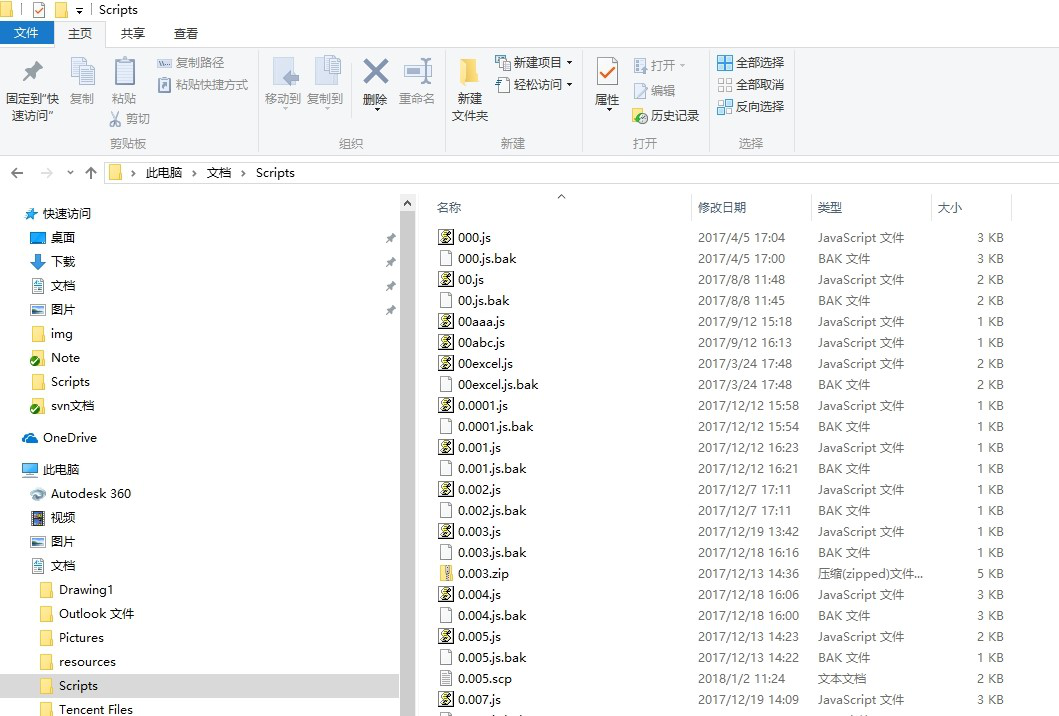
Task: Click the Up one level arrow
Action: [x=91, y=173]
